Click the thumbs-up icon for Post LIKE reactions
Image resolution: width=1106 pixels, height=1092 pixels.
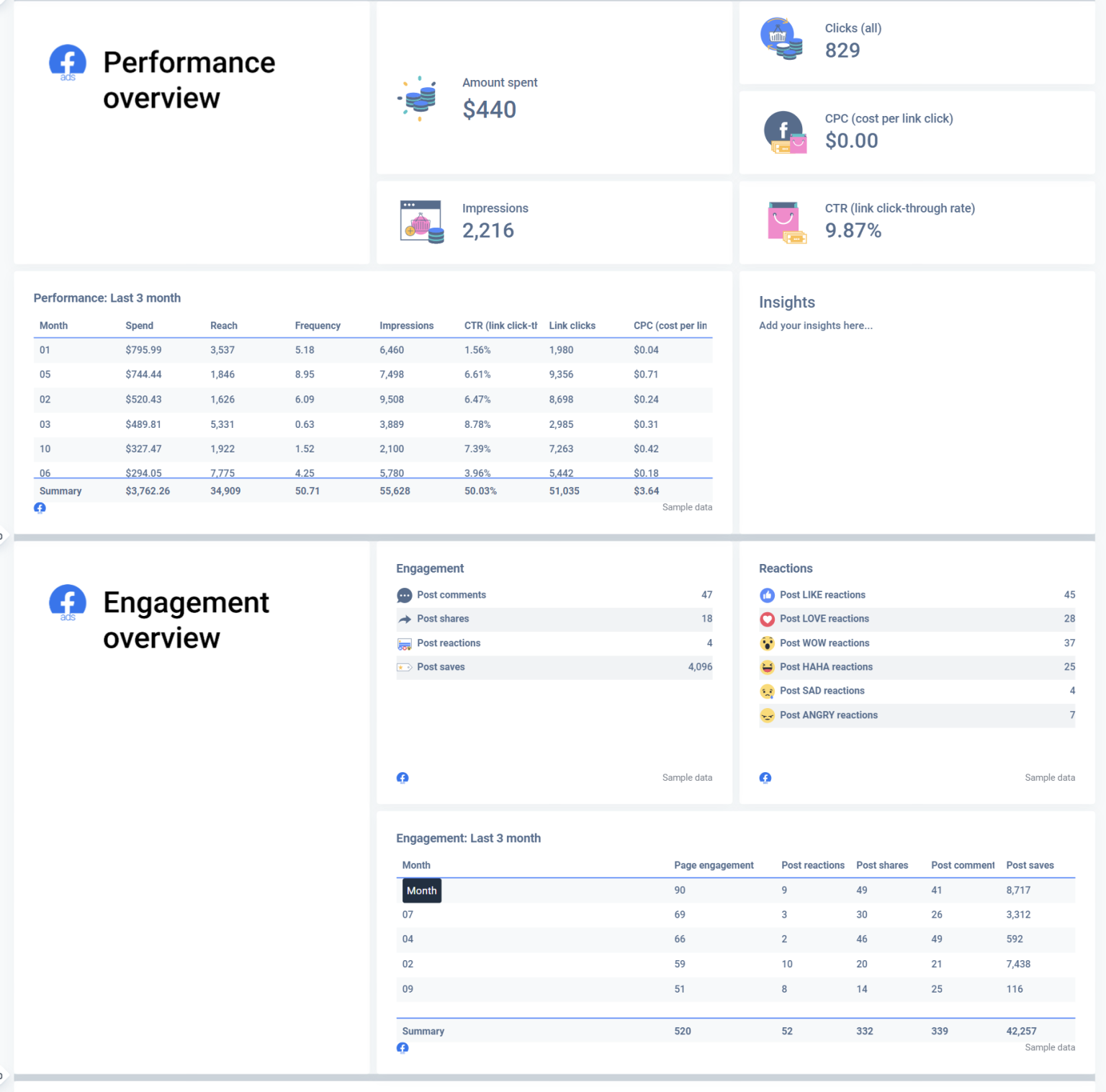(767, 595)
